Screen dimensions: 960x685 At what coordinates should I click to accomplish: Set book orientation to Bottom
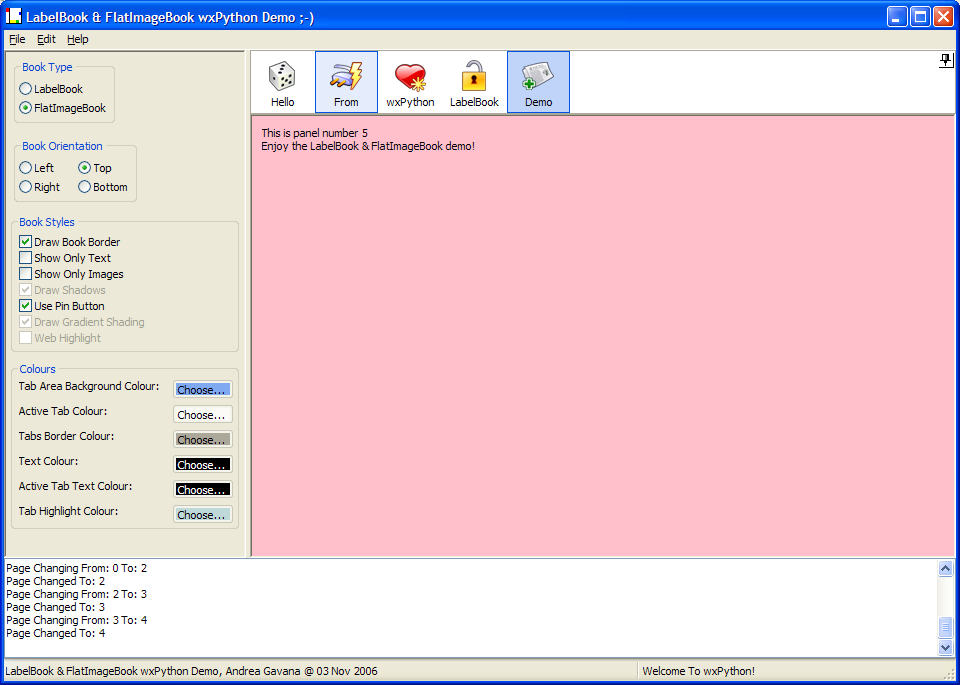pyautogui.click(x=85, y=187)
